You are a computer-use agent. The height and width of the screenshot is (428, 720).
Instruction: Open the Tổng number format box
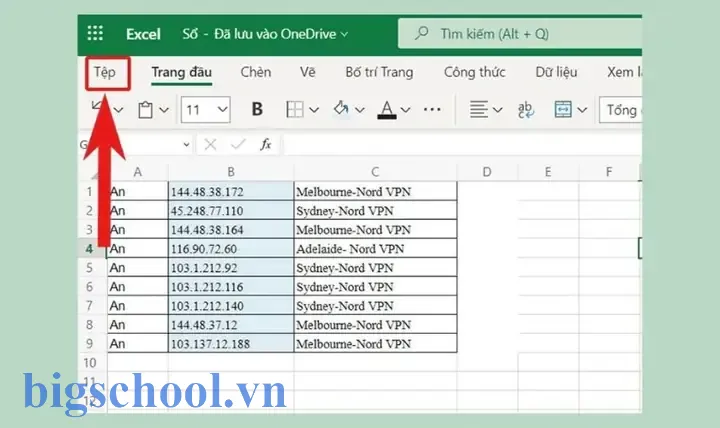620,110
